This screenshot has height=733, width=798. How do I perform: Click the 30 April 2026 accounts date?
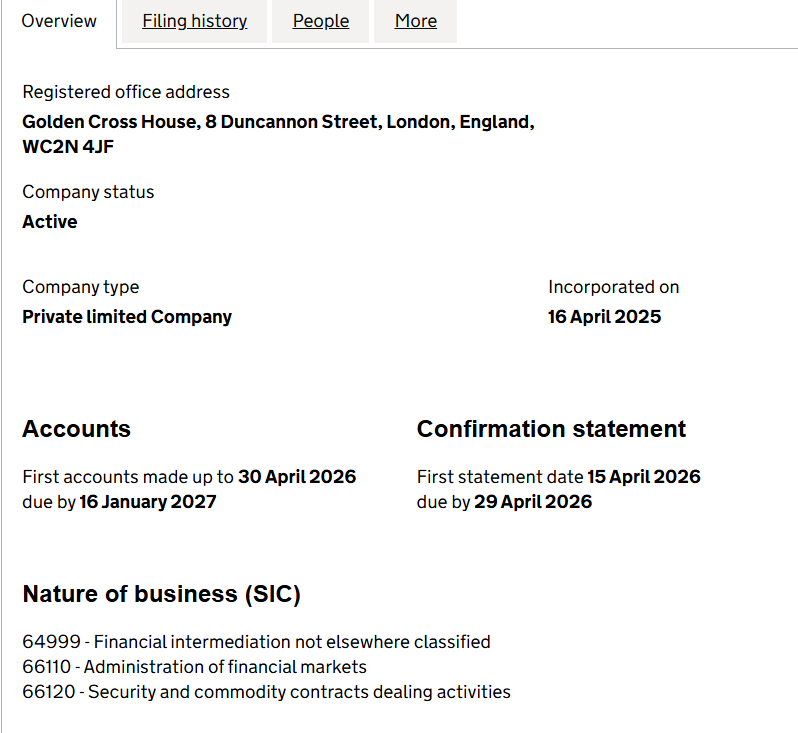[297, 477]
